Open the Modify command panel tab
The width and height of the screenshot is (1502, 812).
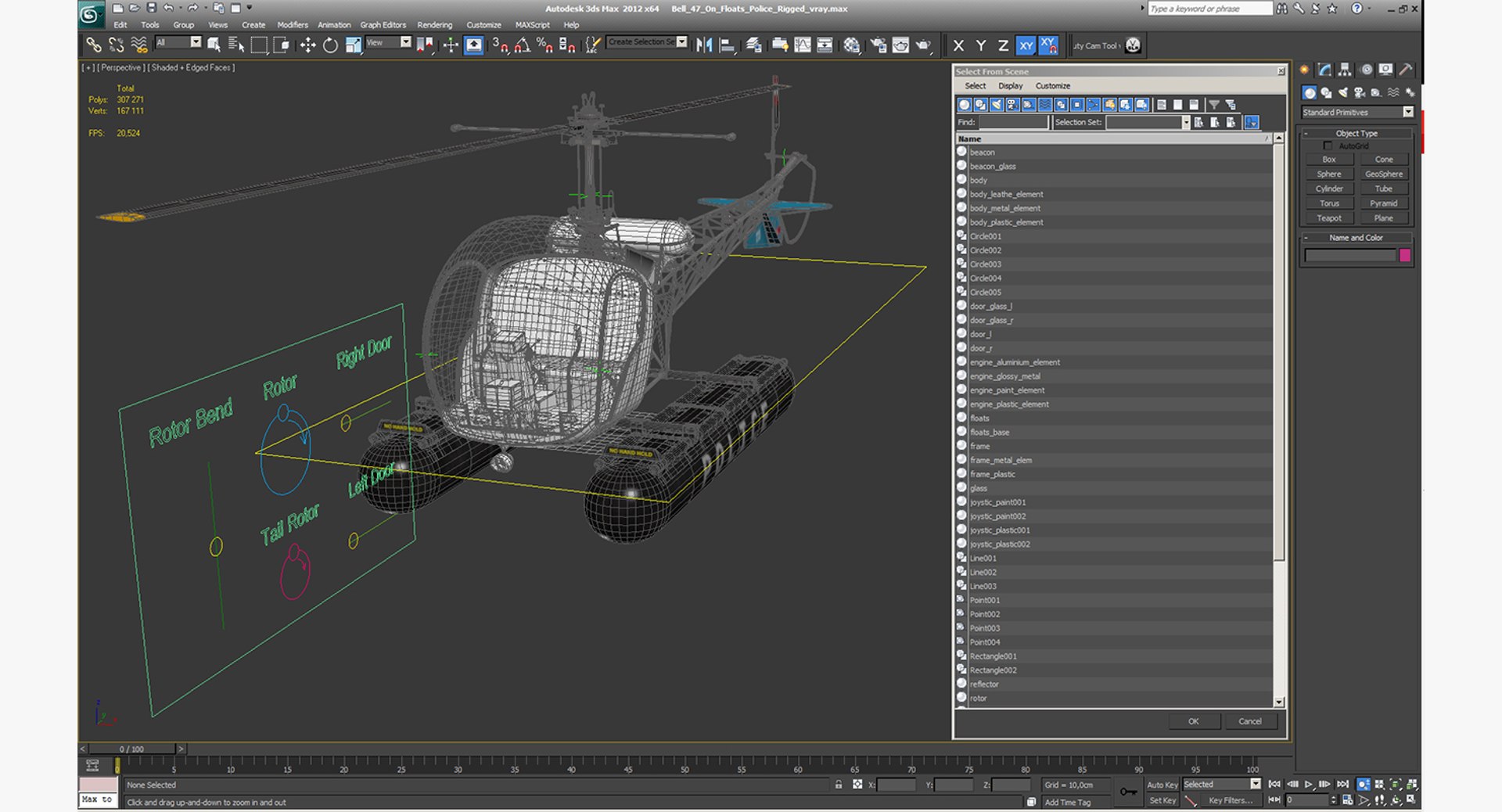tap(1324, 70)
